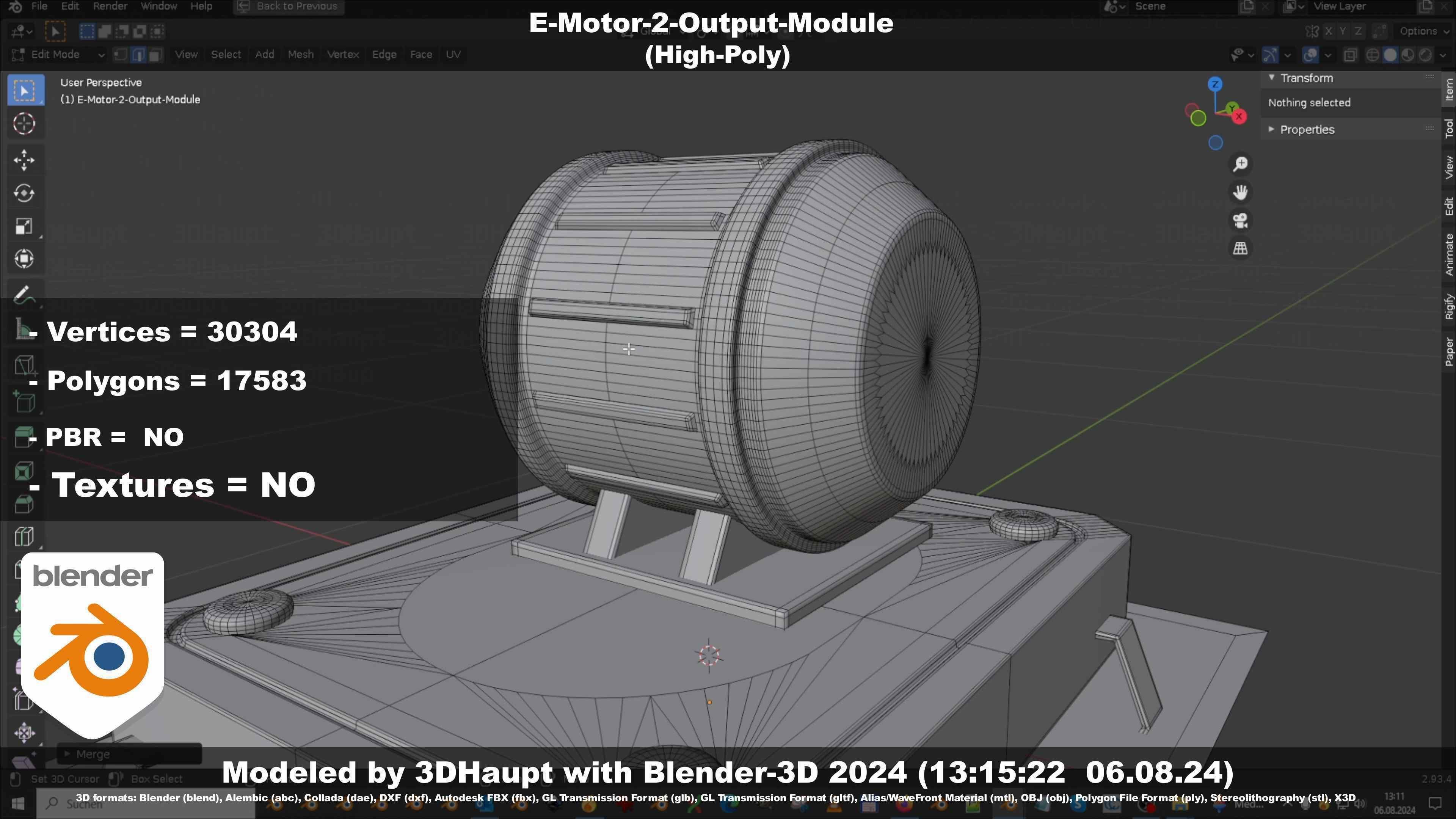Image resolution: width=1456 pixels, height=819 pixels.
Task: Switch to solid viewport shading
Action: point(1390,55)
